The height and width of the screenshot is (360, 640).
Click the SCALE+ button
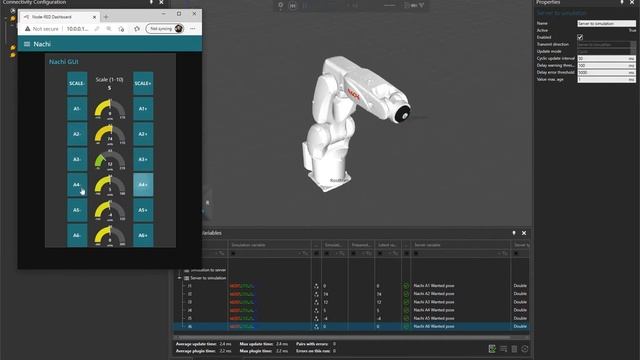(x=143, y=83)
